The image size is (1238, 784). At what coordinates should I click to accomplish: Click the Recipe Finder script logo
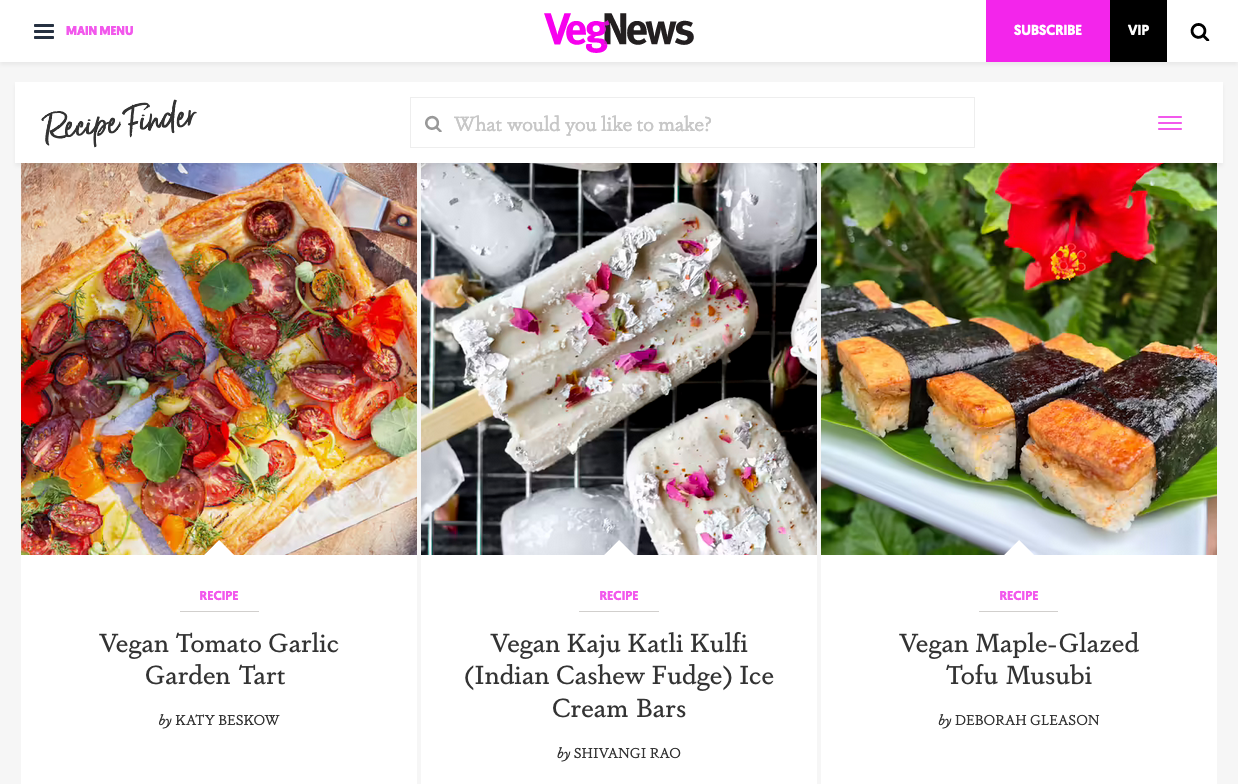[x=119, y=123]
